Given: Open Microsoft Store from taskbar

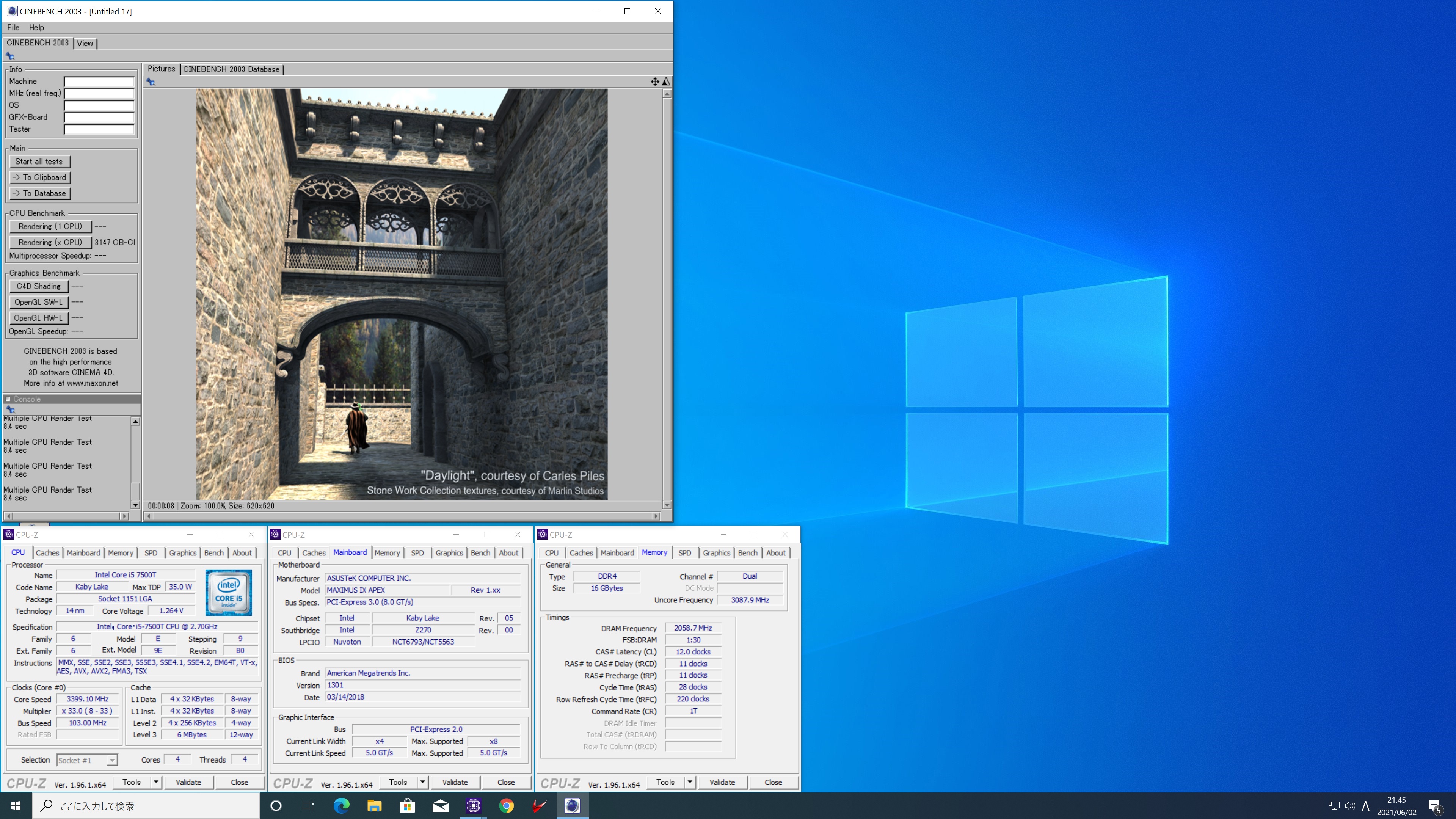Looking at the screenshot, I should pos(407,805).
